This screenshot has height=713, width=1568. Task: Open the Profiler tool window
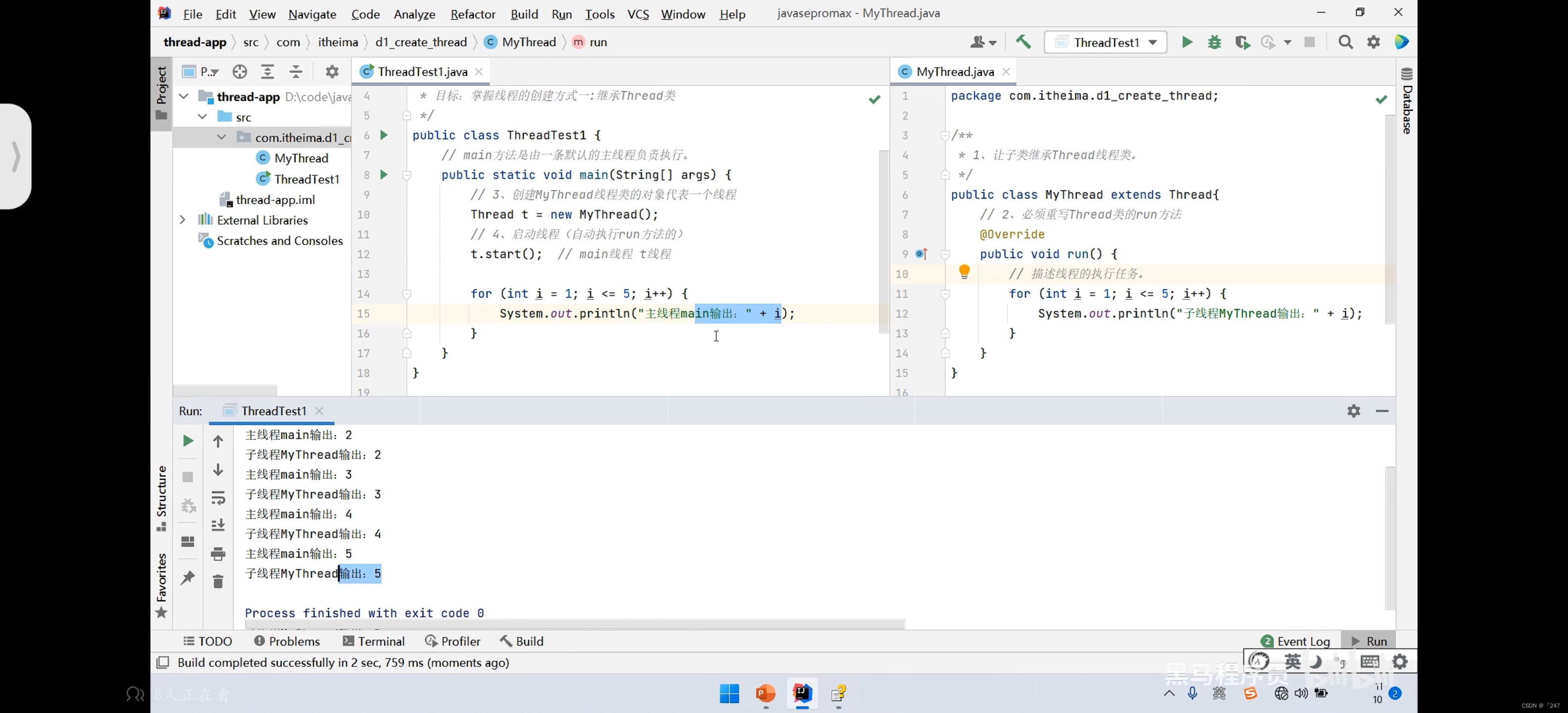tap(453, 641)
